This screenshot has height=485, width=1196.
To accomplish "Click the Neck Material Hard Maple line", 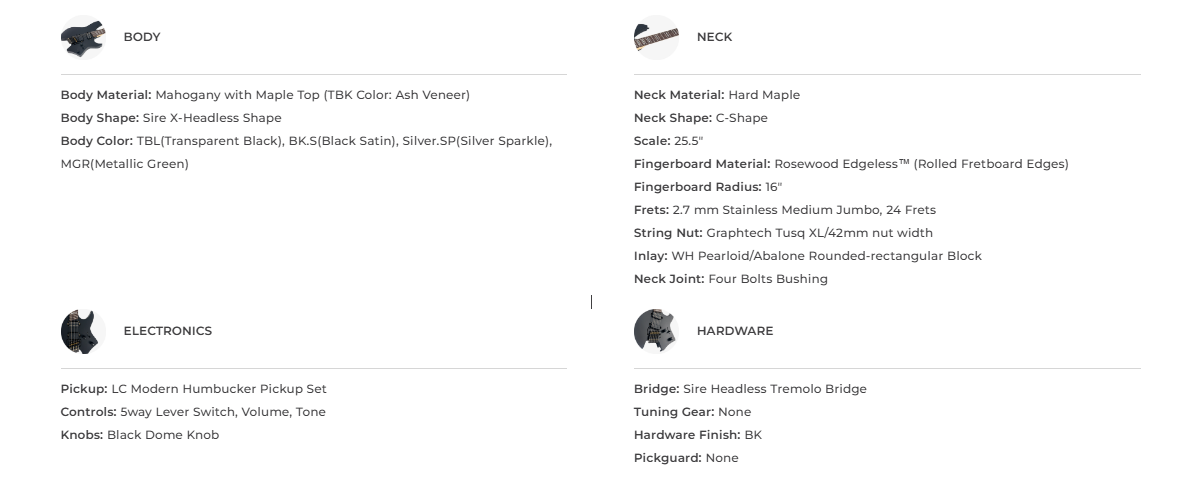I will (717, 95).
